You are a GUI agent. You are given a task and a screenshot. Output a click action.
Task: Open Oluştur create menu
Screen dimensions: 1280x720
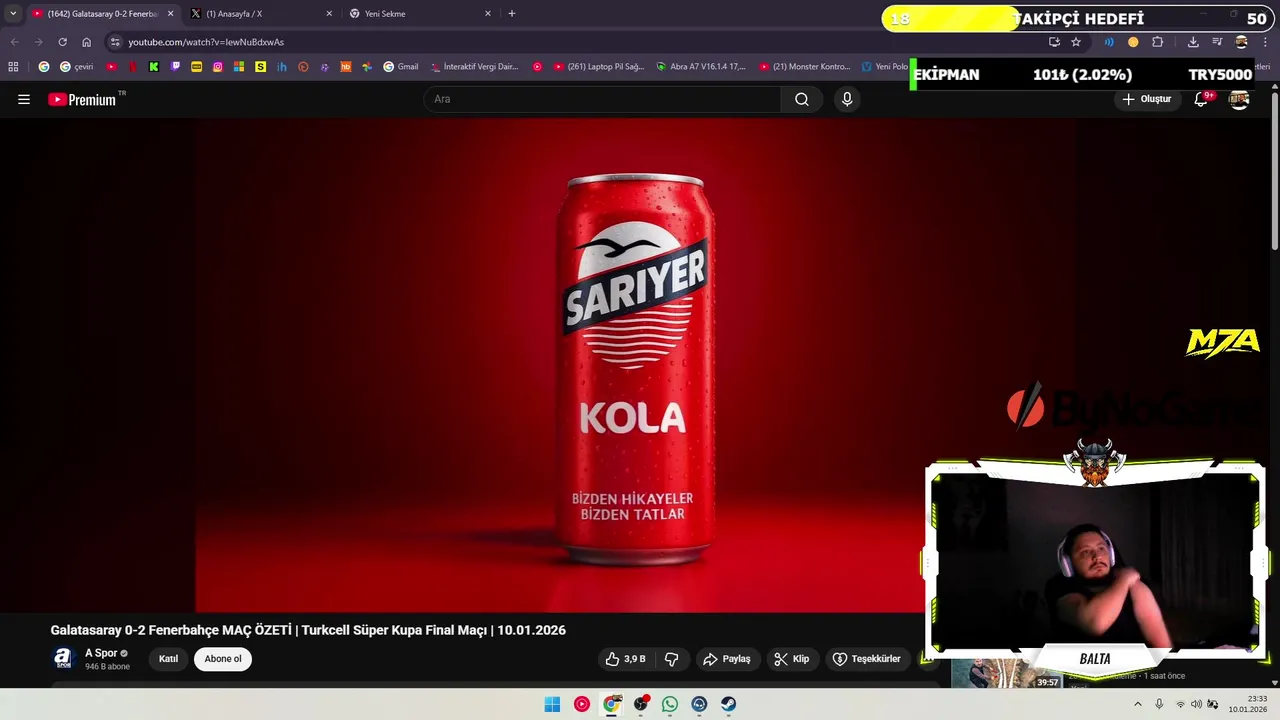[1146, 99]
